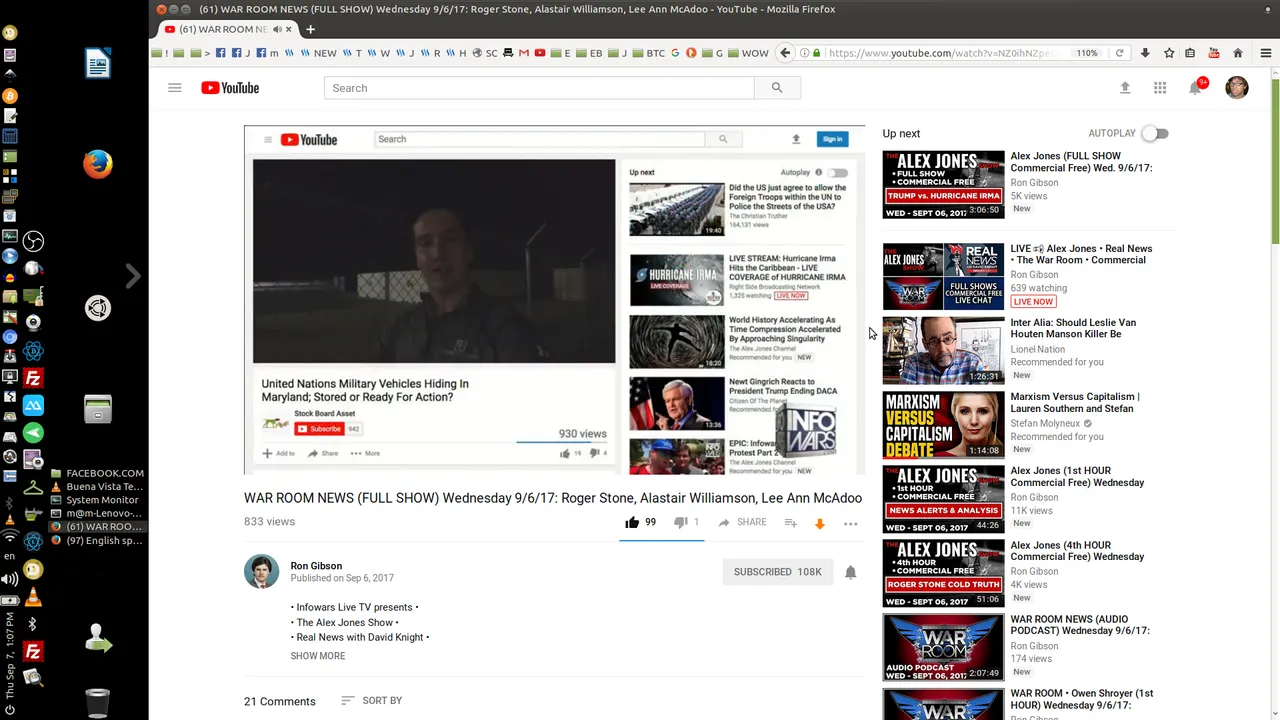The height and width of the screenshot is (720, 1280).
Task: Expand the side panel chevron arrow
Action: pyautogui.click(x=133, y=275)
